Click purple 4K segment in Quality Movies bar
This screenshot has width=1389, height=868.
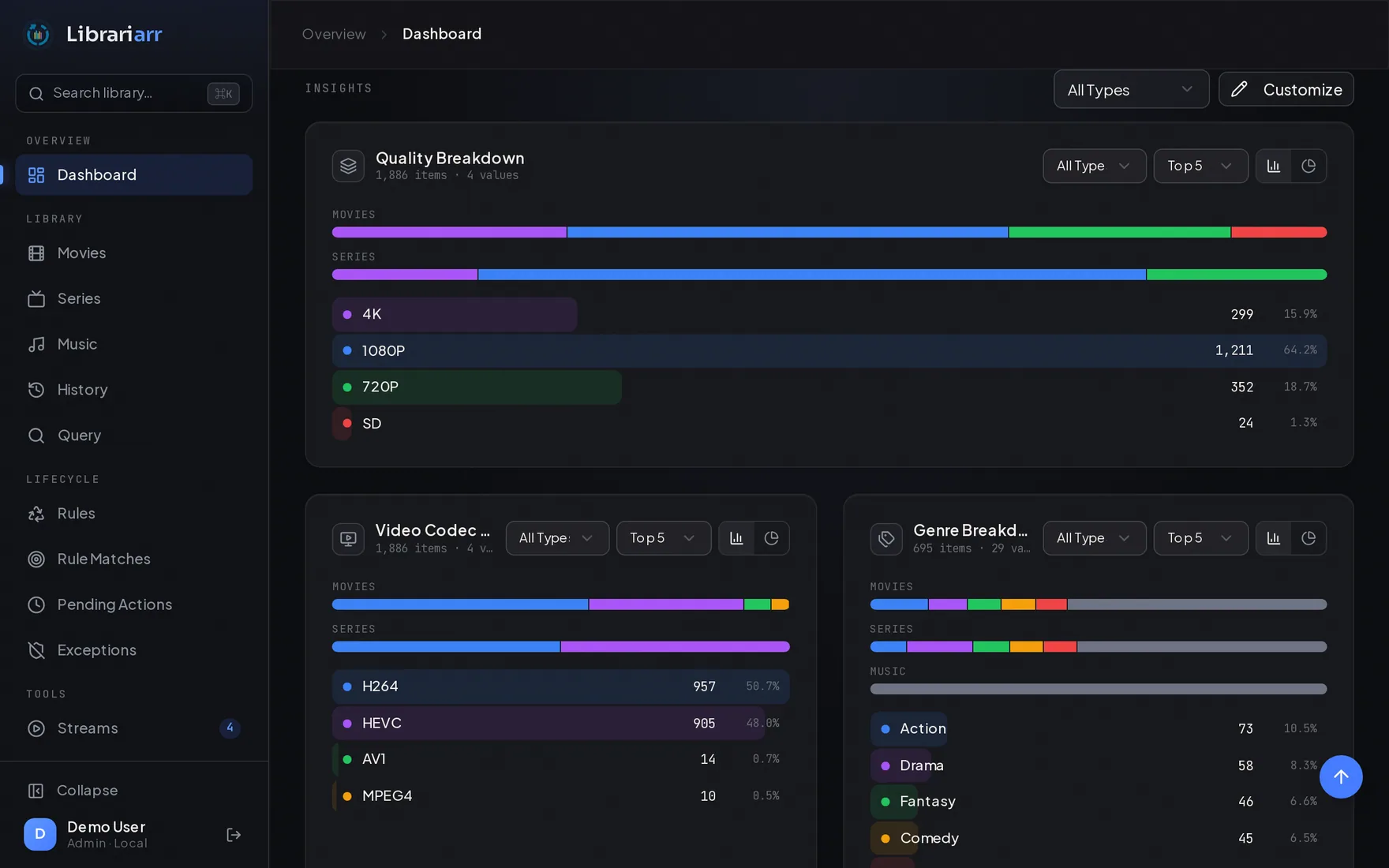[449, 232]
